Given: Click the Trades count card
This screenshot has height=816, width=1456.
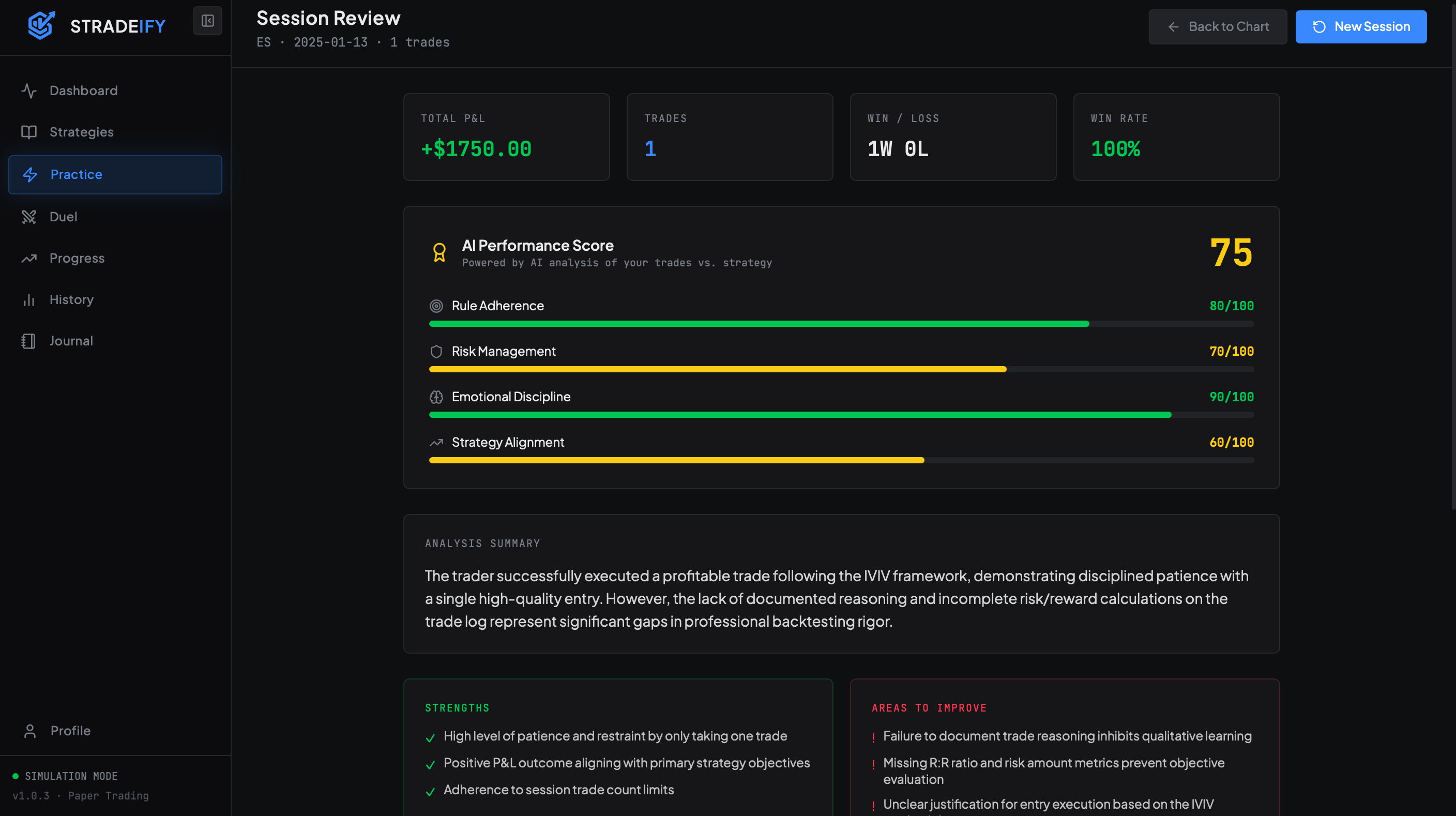Looking at the screenshot, I should [x=730, y=137].
